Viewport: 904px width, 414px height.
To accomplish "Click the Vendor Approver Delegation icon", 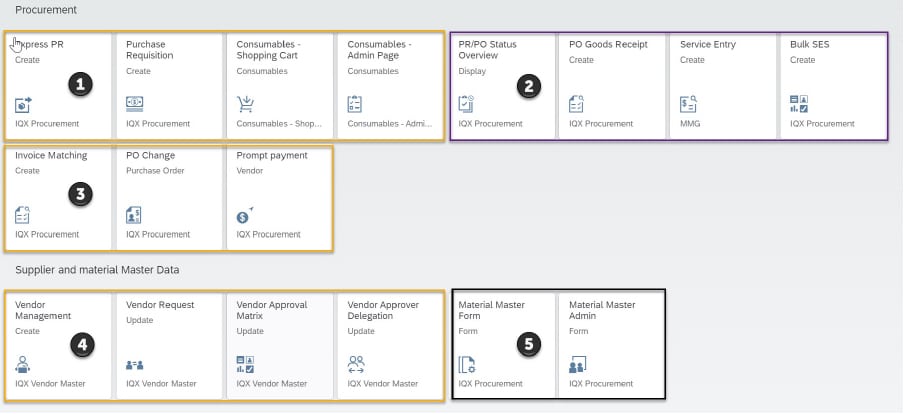I will pos(356,364).
